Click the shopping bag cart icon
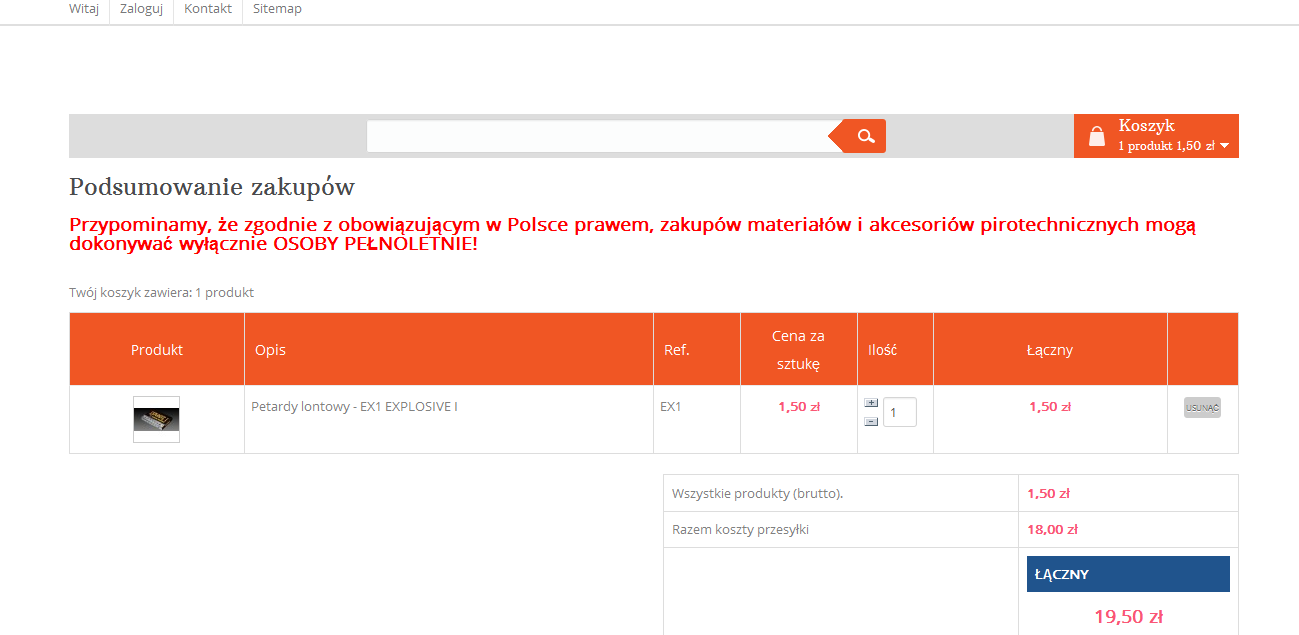The width and height of the screenshot is (1299, 635). (x=1097, y=136)
